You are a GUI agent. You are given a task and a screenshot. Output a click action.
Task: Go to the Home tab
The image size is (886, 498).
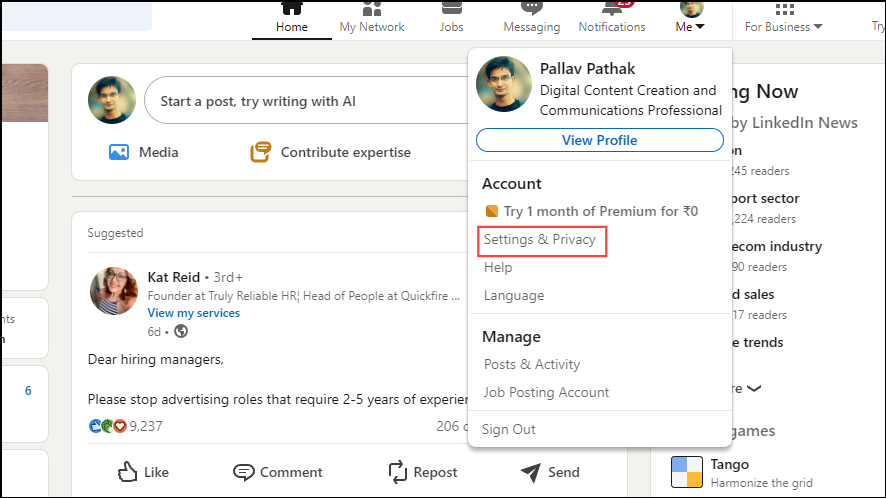(x=292, y=20)
